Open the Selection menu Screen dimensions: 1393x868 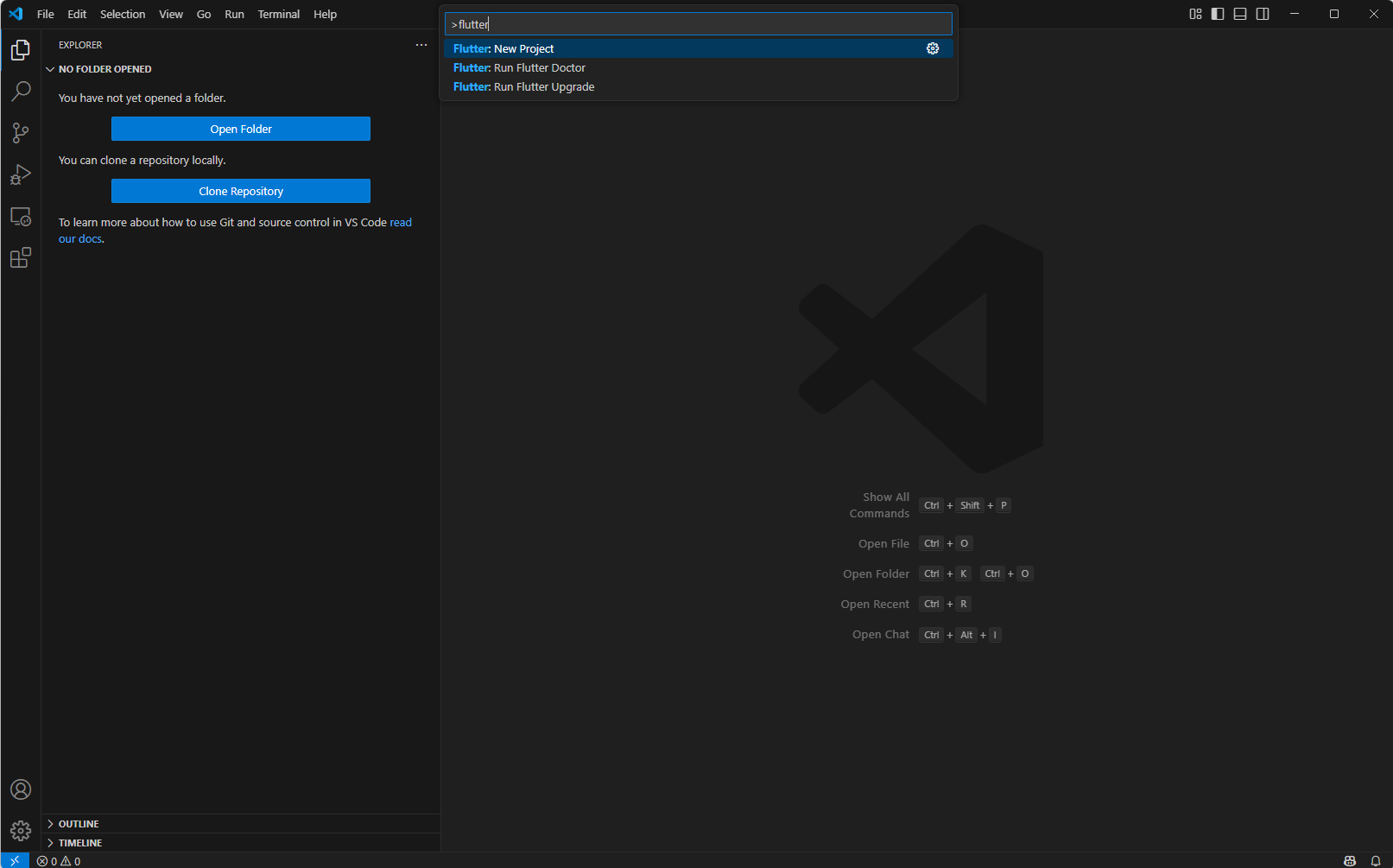point(123,14)
